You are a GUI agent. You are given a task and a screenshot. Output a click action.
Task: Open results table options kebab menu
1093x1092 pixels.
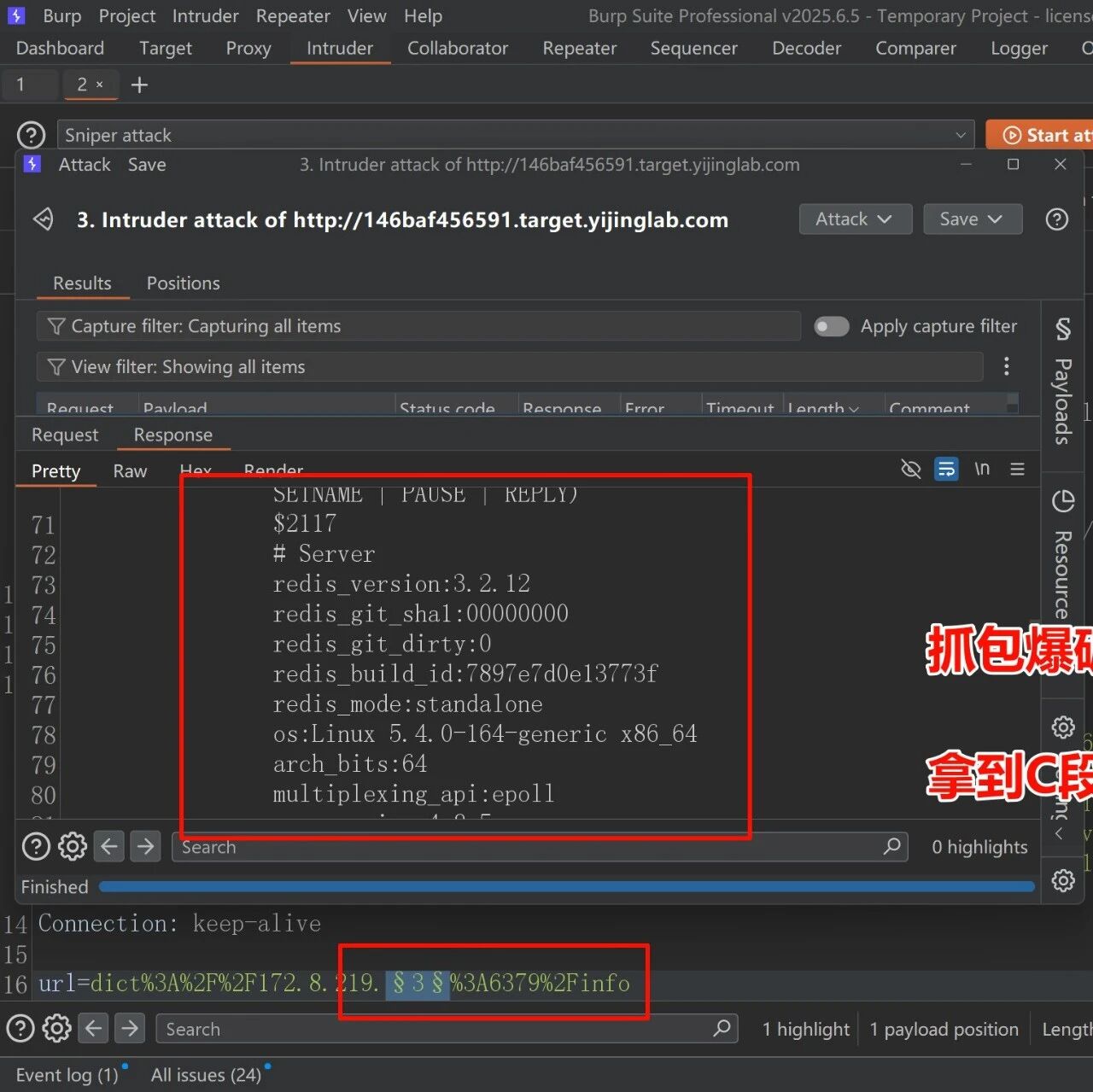1007,366
